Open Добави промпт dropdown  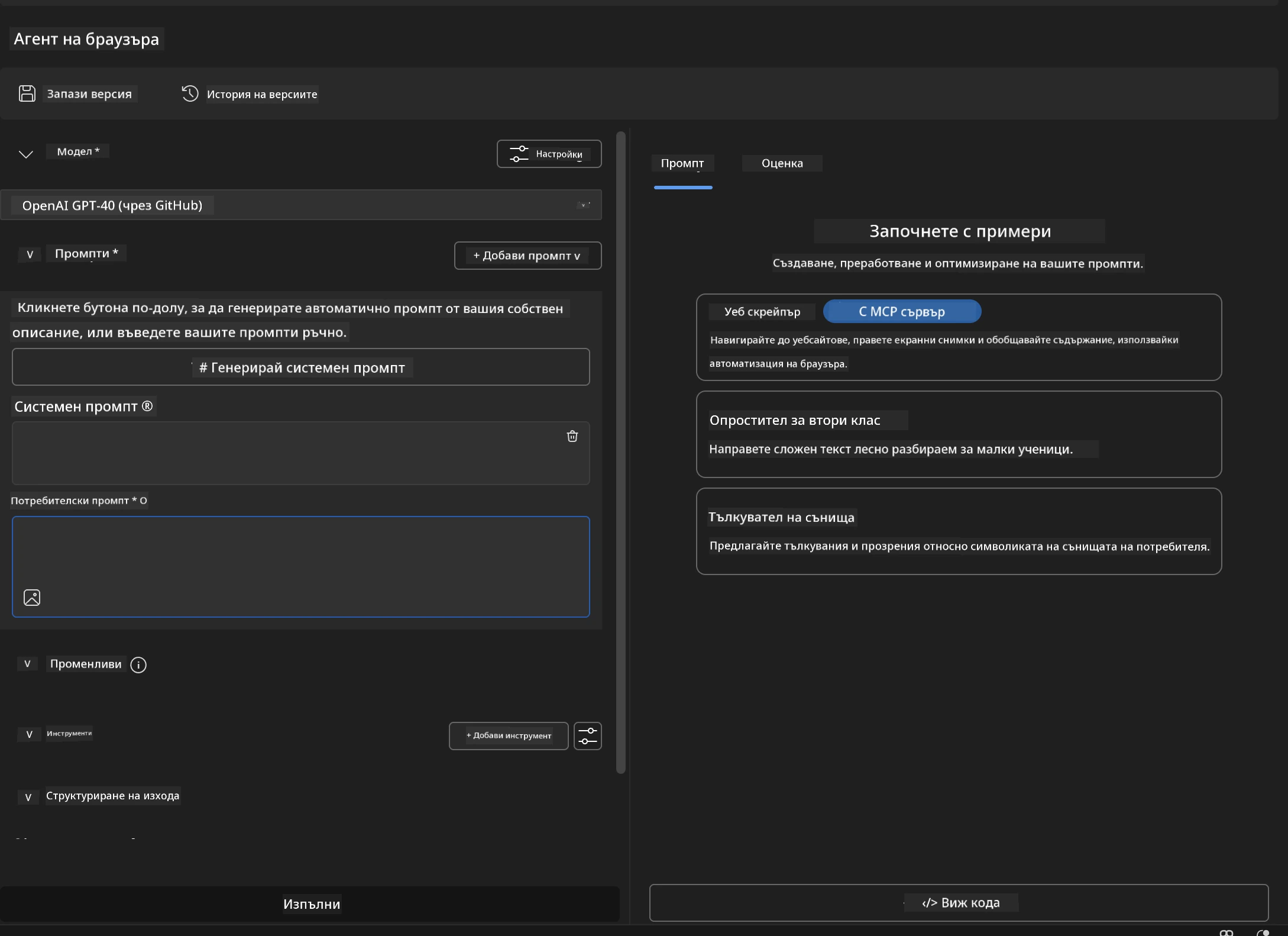coord(528,256)
